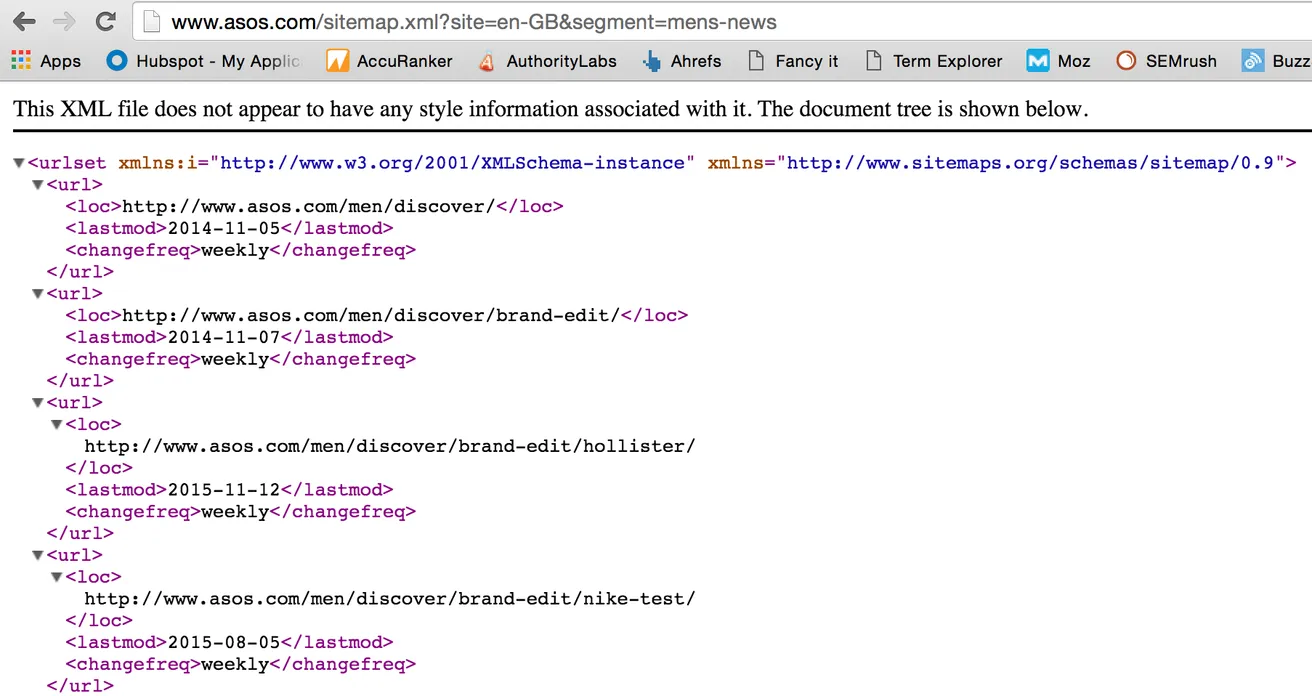Collapse the url node for discover/brand-edit/
This screenshot has height=696, width=1312.
pos(38,294)
